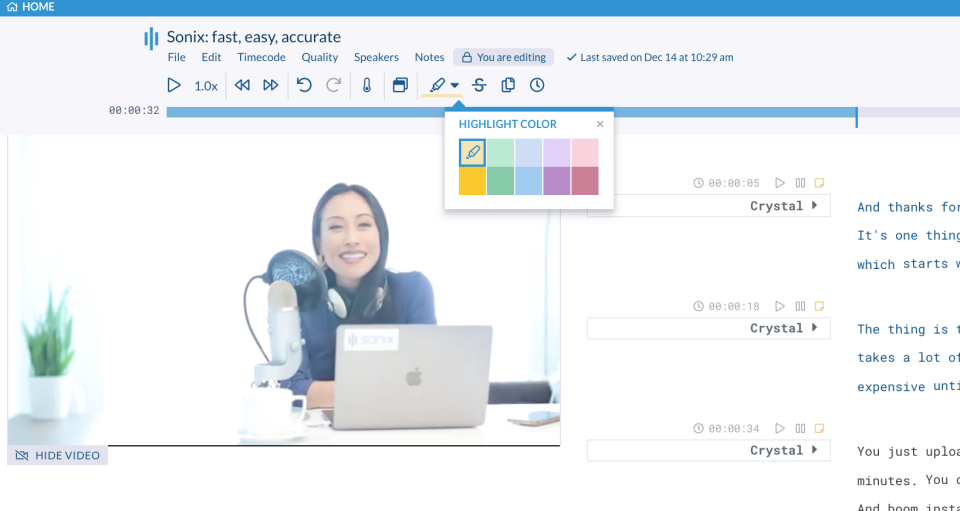This screenshot has width=960, height=511.
Task: Click the undo arrow icon
Action: point(305,86)
